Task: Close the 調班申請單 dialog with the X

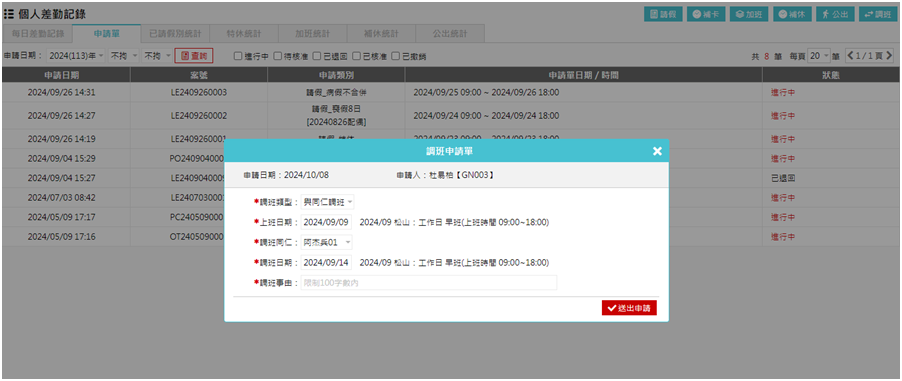Action: coord(658,151)
